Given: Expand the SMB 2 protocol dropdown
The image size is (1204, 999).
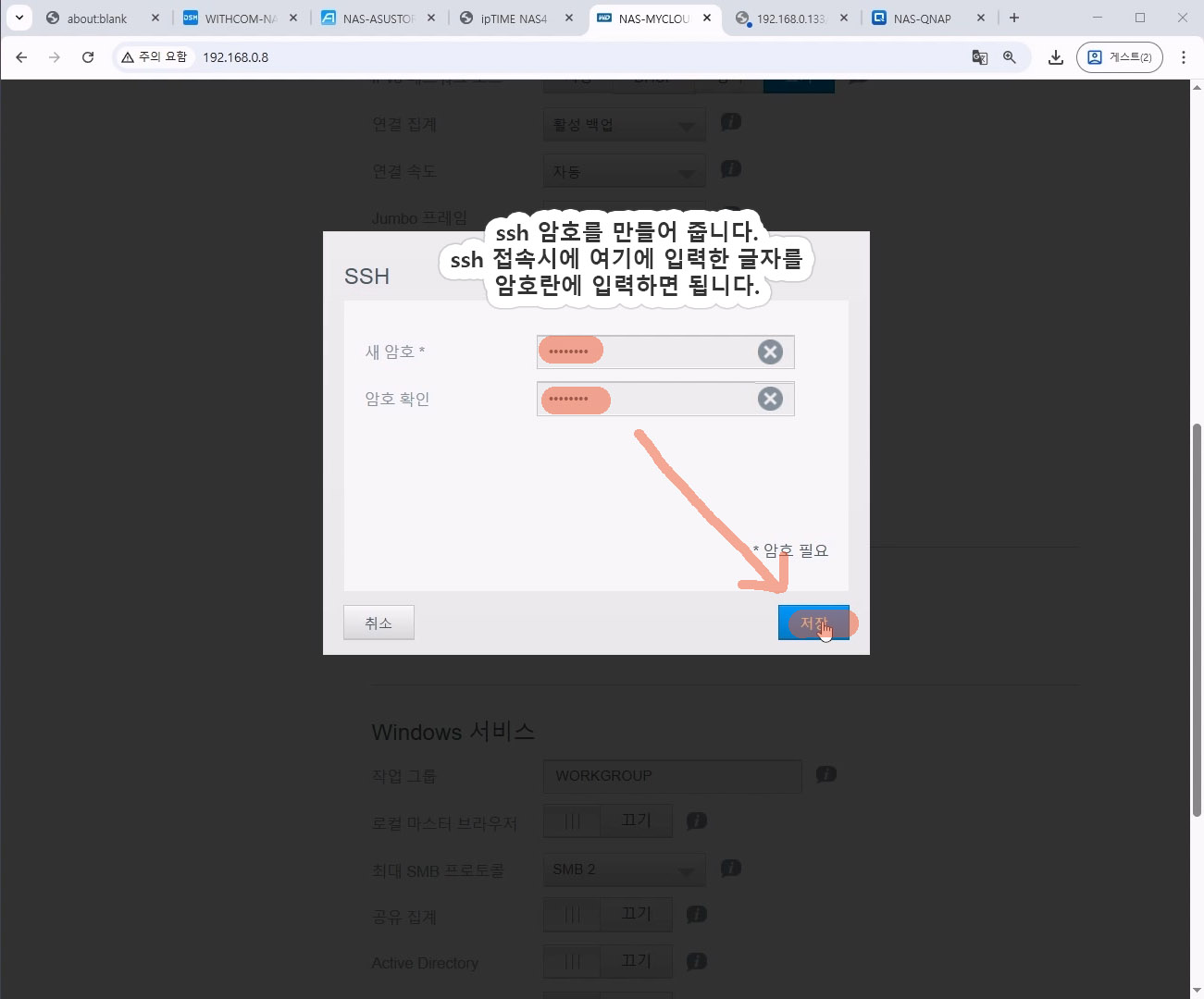Looking at the screenshot, I should tap(624, 869).
